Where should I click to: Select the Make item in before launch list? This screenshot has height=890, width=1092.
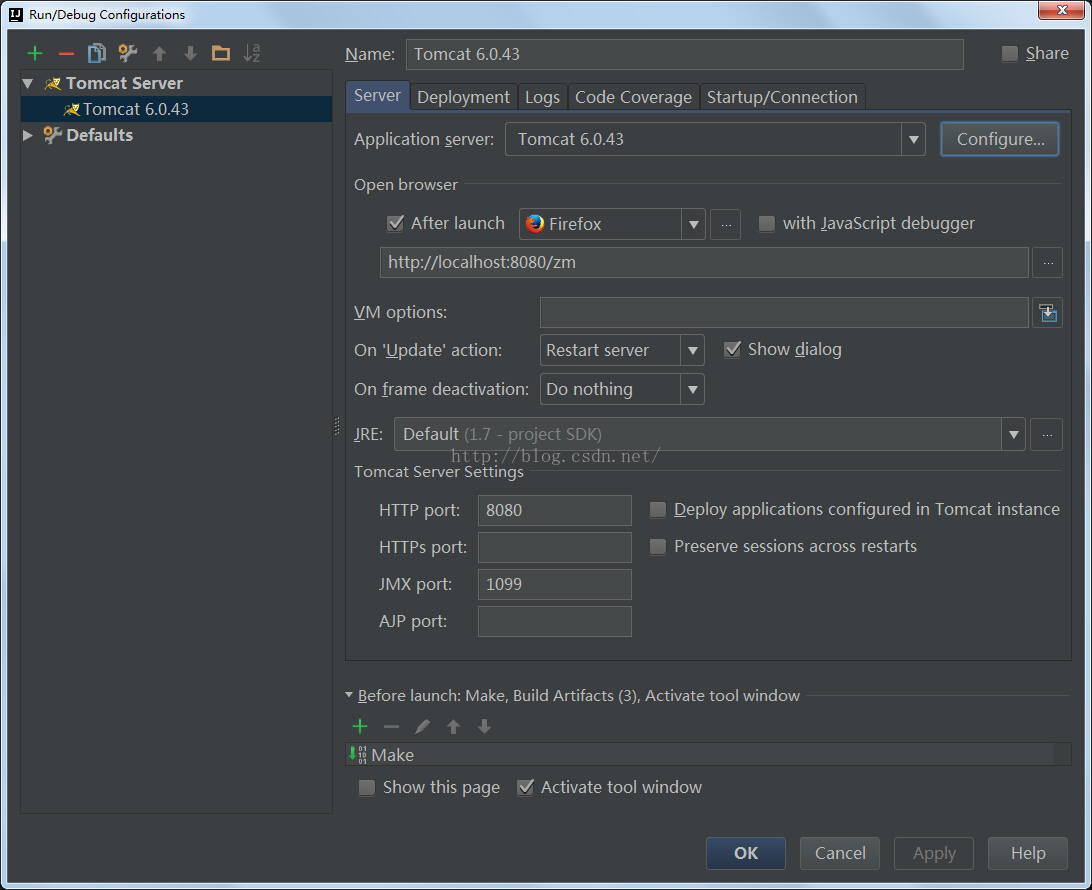[x=708, y=754]
